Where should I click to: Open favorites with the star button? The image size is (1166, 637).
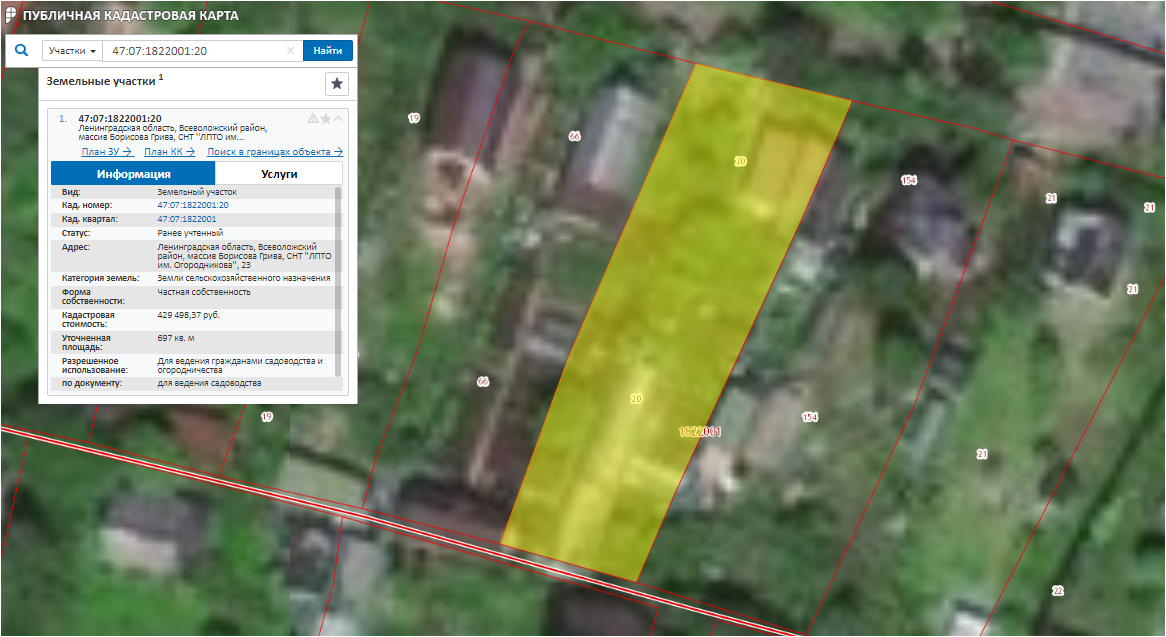(x=337, y=84)
